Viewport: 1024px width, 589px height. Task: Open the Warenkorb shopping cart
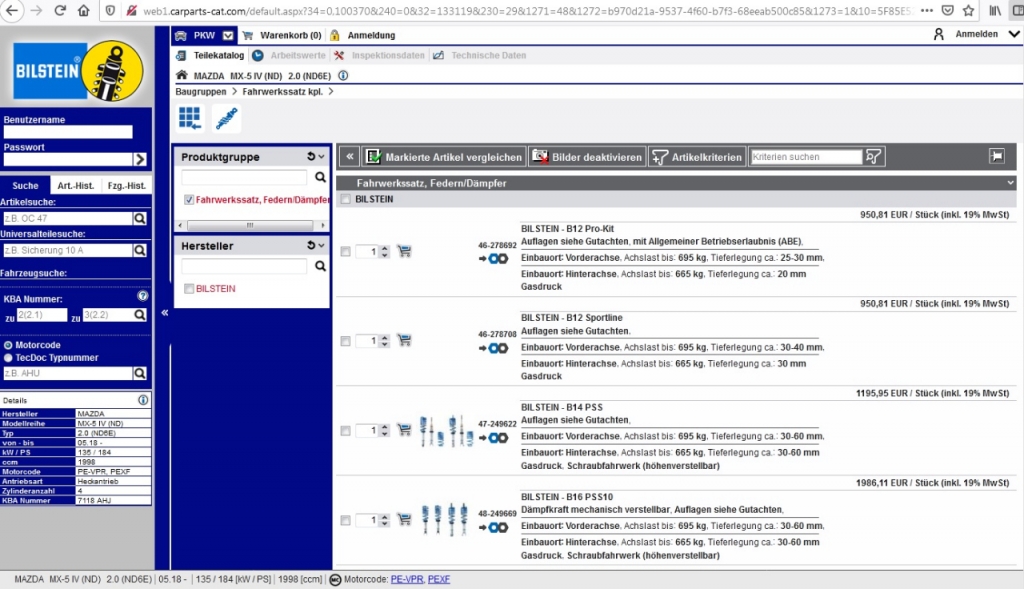[283, 35]
